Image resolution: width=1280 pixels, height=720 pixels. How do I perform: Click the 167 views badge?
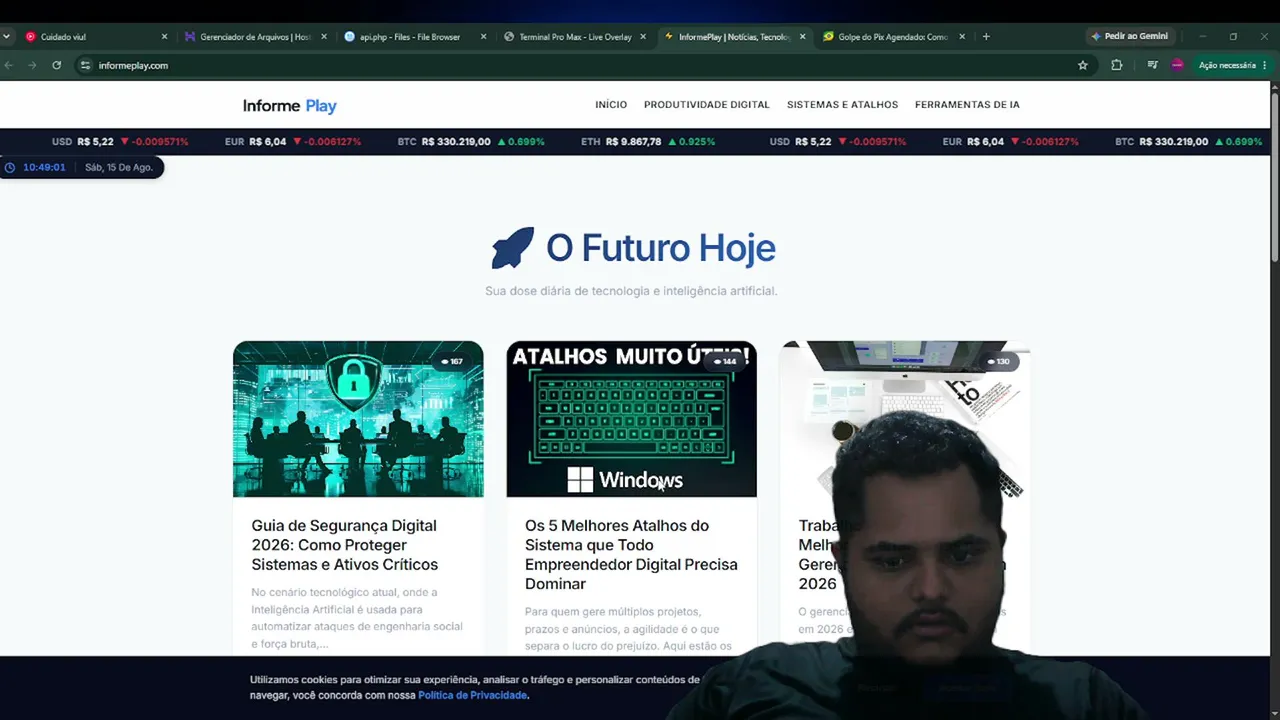[x=451, y=361]
